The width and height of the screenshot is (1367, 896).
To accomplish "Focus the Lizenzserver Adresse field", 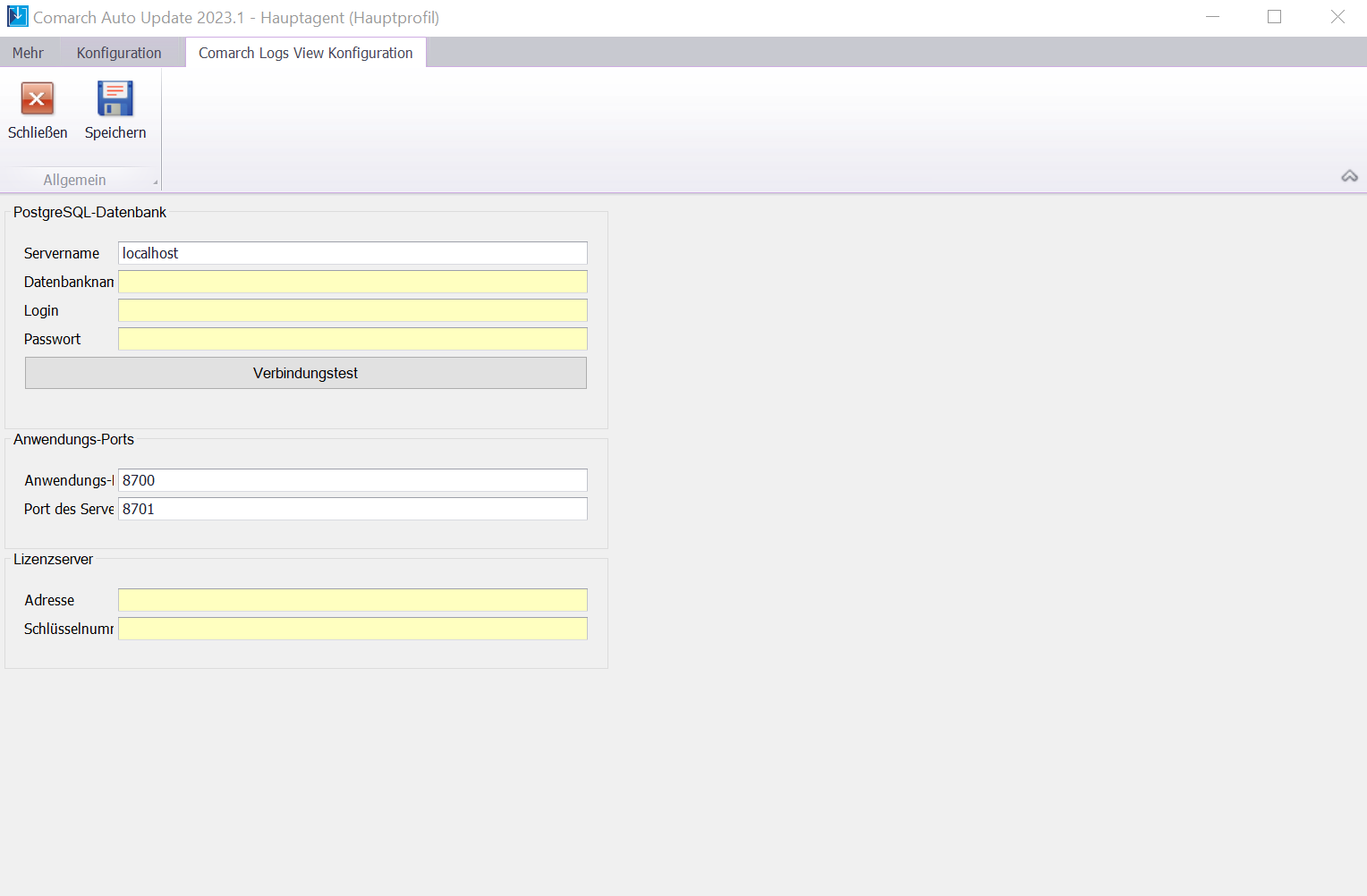I will (x=352, y=600).
